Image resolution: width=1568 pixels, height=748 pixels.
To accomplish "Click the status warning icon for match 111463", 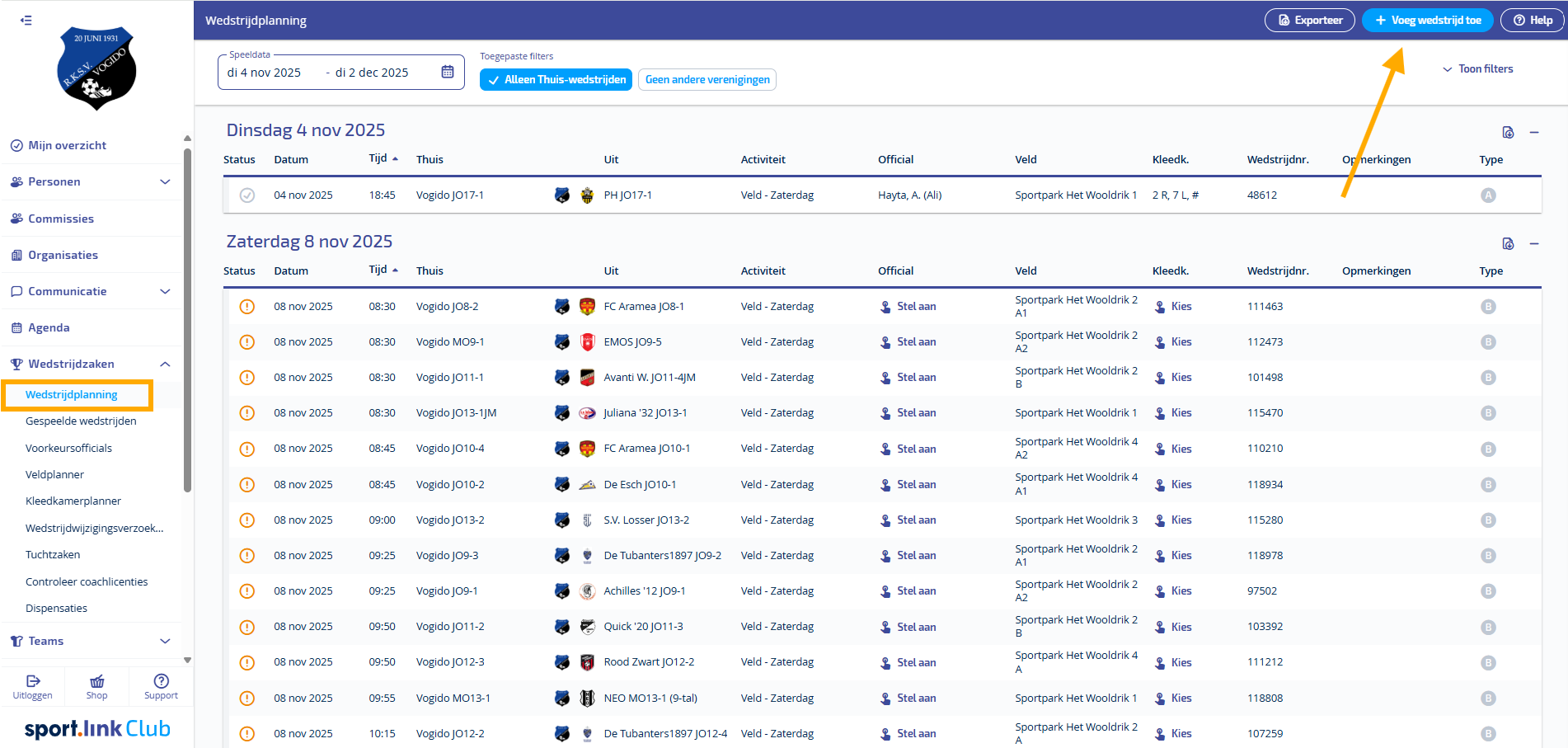I will point(246,307).
